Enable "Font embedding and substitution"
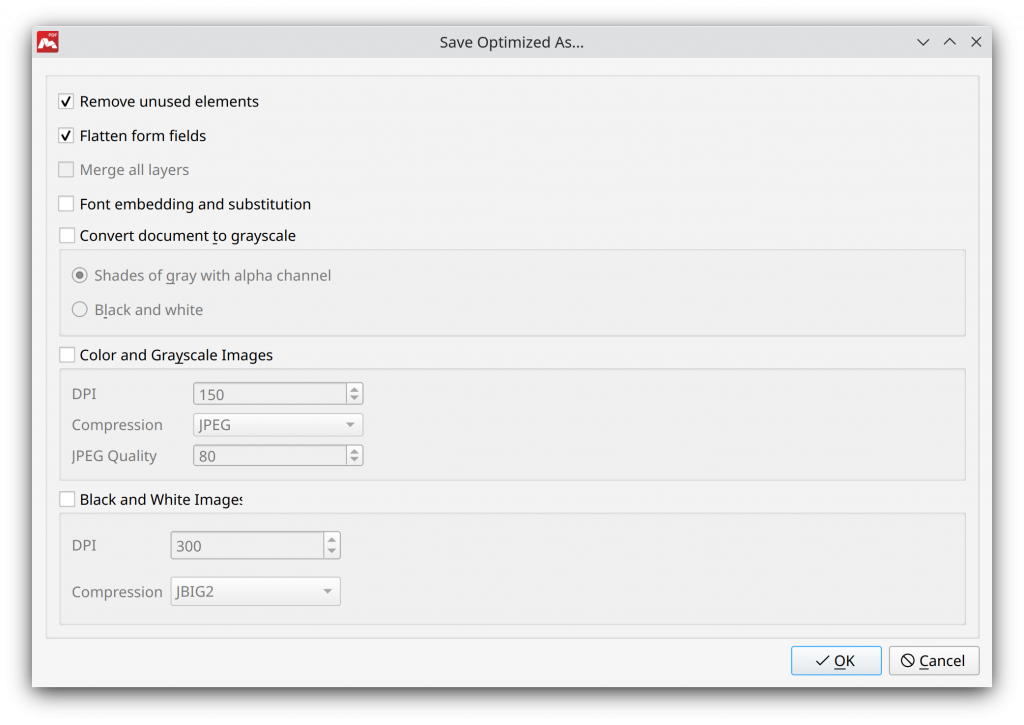The height and width of the screenshot is (725, 1024). pos(66,203)
